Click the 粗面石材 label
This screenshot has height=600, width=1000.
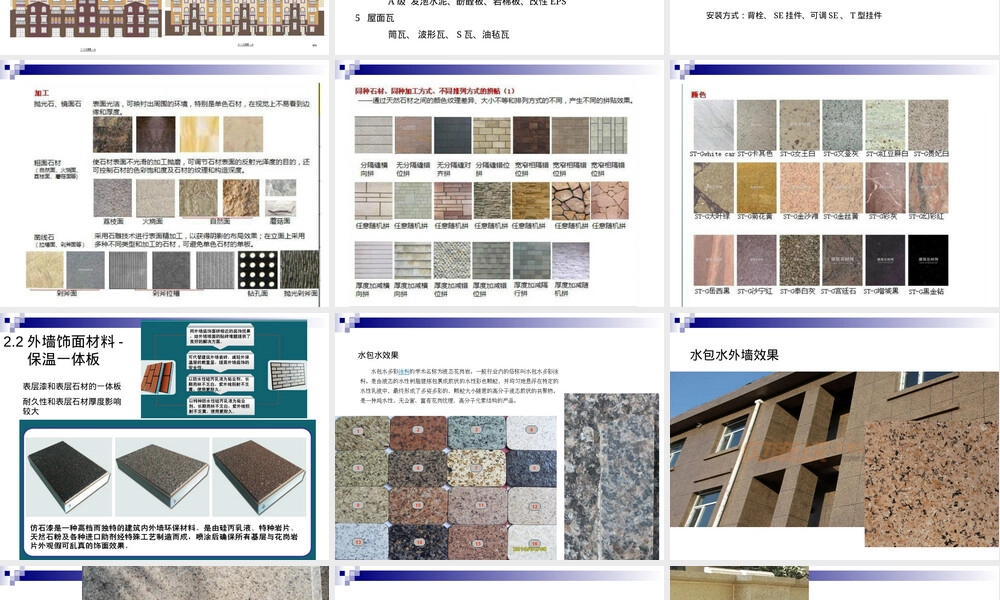[47, 163]
